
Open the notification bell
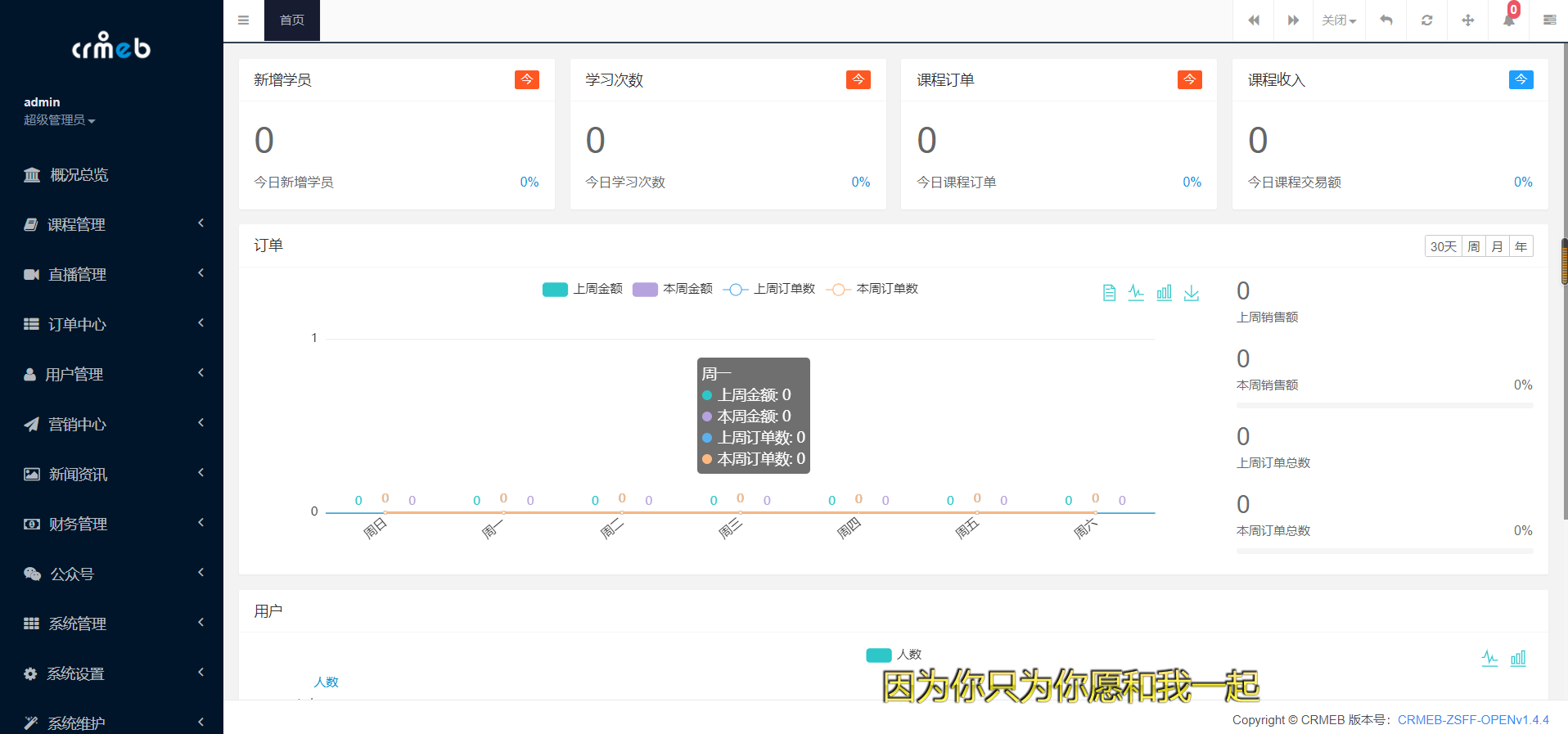[x=1508, y=20]
